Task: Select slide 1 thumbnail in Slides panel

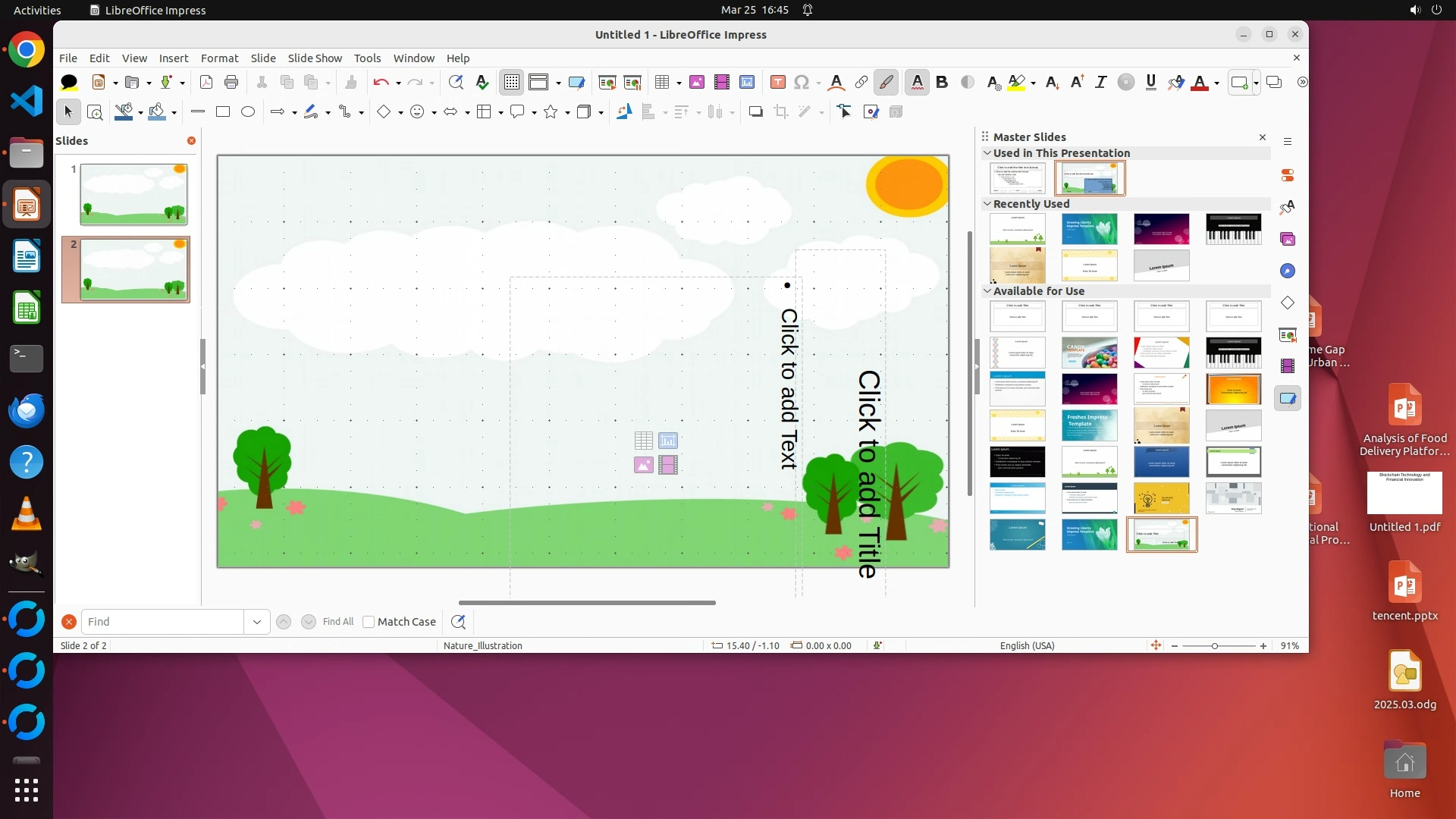Action: point(133,194)
